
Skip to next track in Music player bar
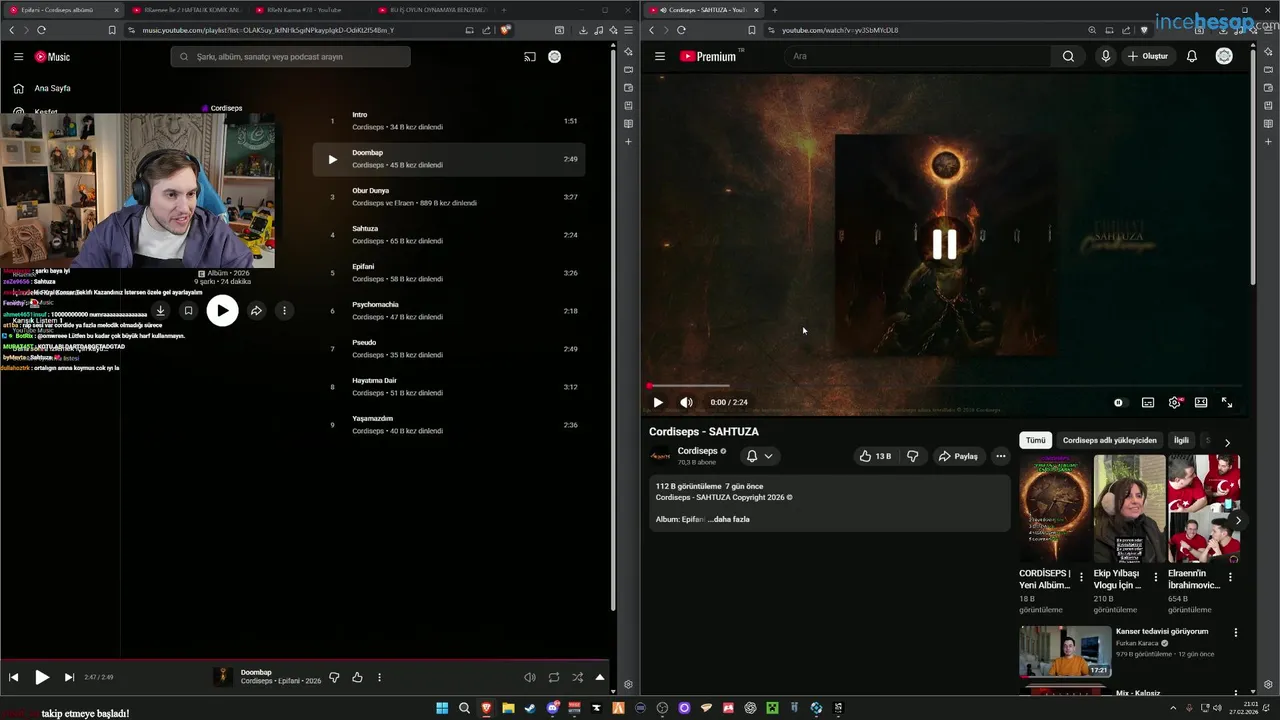pos(69,677)
